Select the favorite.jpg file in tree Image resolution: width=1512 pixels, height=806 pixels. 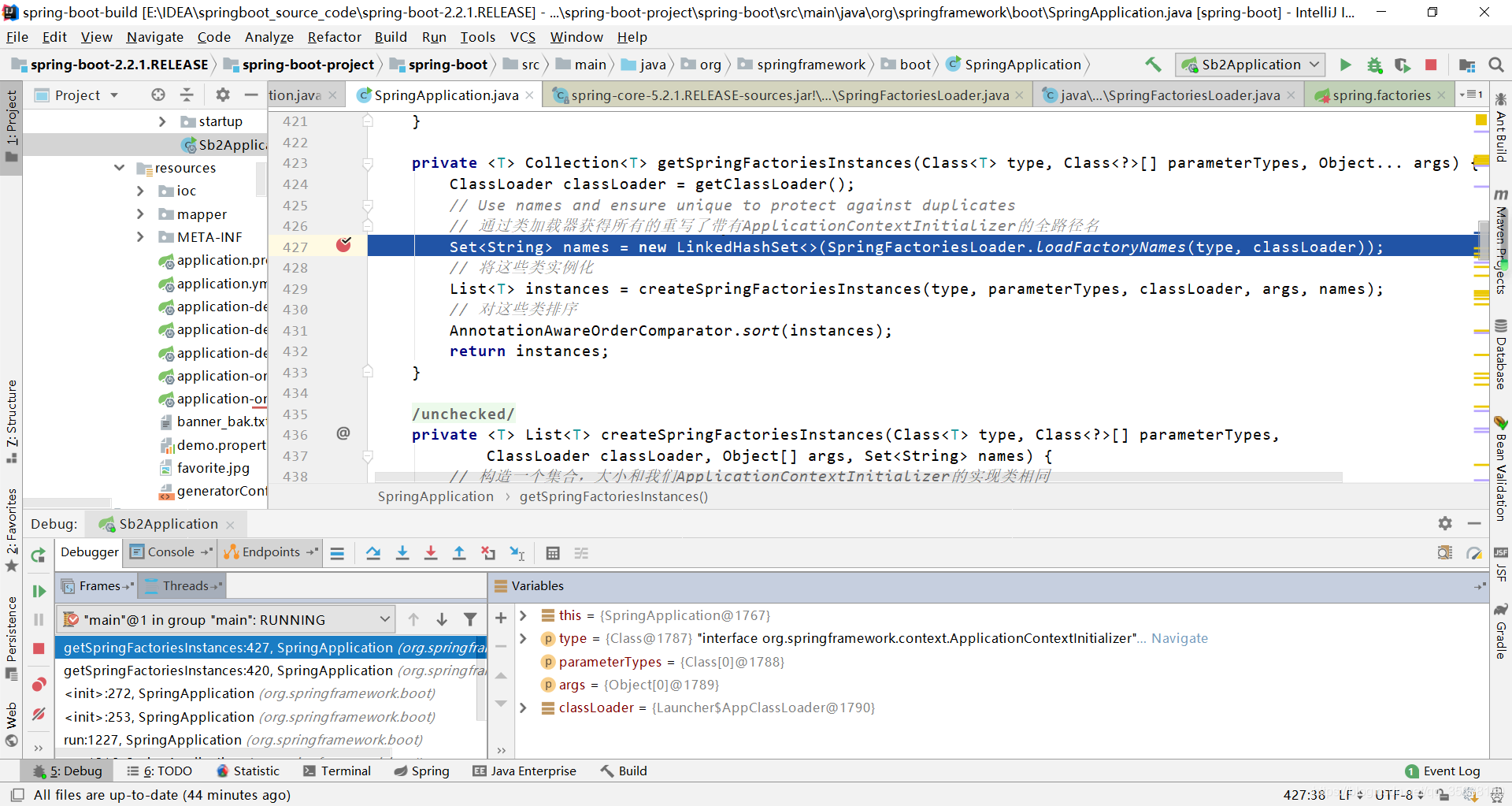[213, 468]
